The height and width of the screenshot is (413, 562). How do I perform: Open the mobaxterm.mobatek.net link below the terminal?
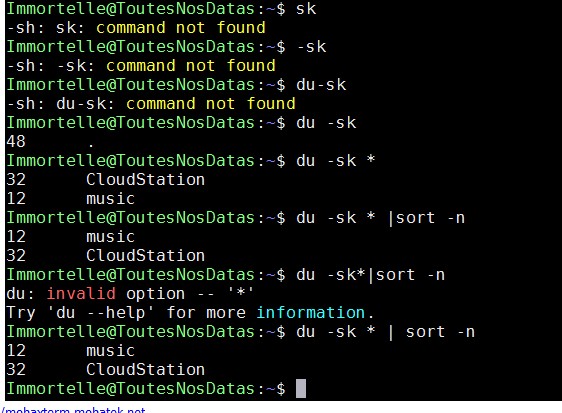[x=73, y=410]
